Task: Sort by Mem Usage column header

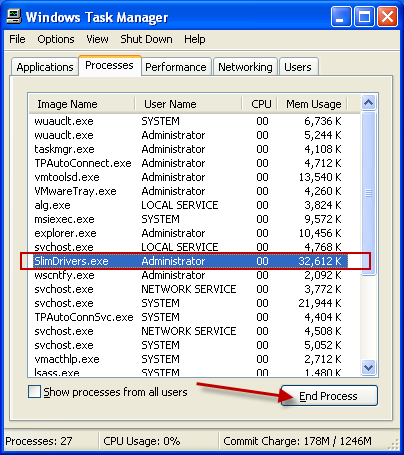Action: click(x=313, y=104)
